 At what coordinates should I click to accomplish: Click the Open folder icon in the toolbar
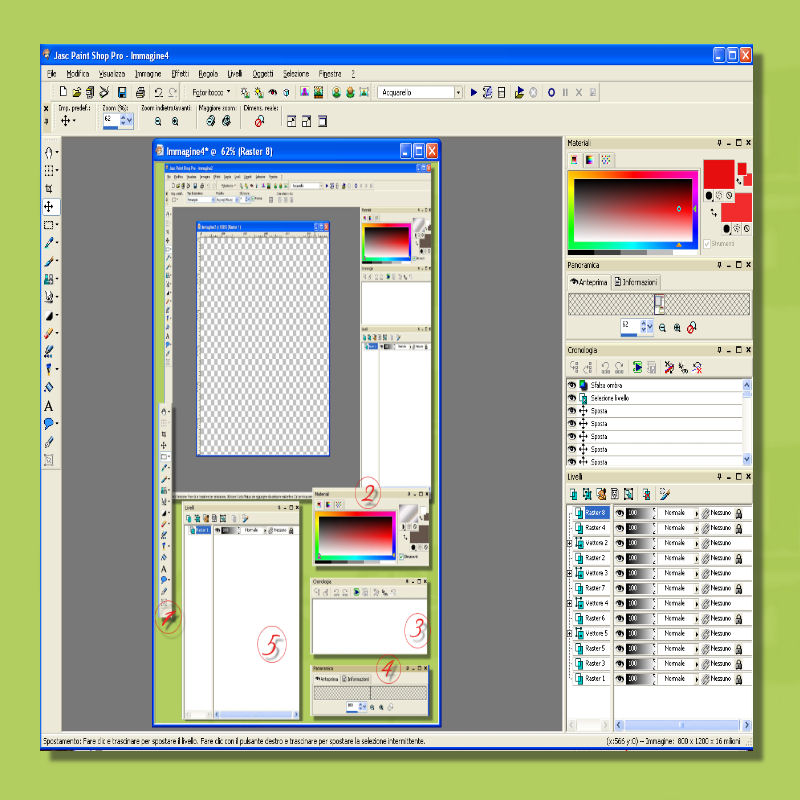pos(77,92)
